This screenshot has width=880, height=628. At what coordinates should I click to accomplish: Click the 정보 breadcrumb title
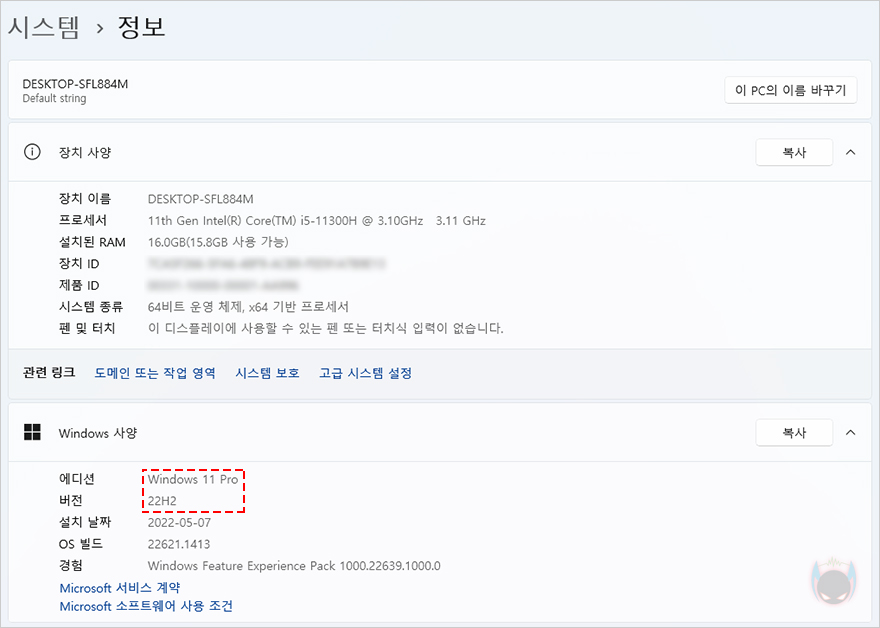pyautogui.click(x=141, y=27)
